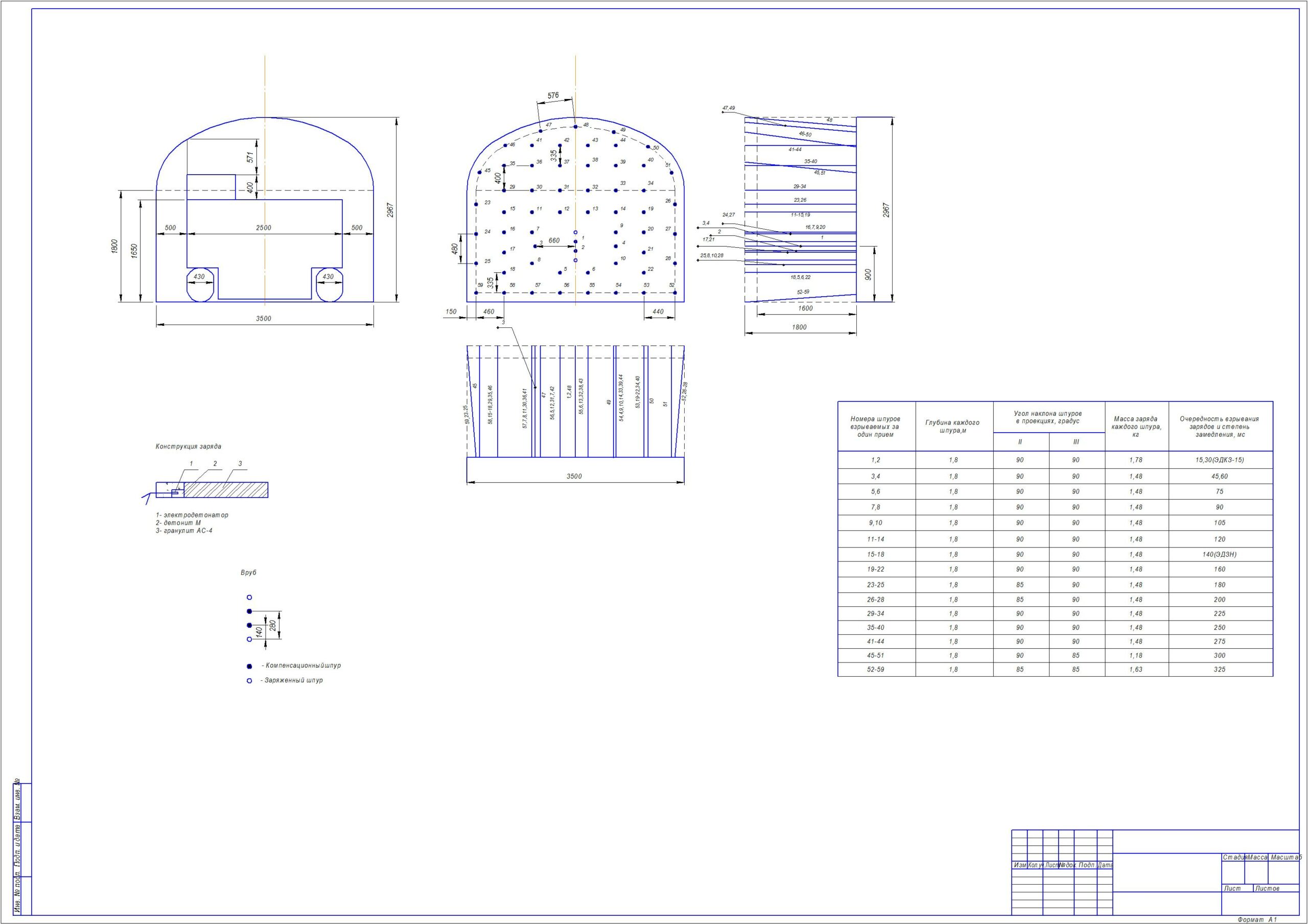This screenshot has height=924, width=1308.
Task: Click table header 'Номера шпуров взрываемых за один прием'
Action: 876,427
